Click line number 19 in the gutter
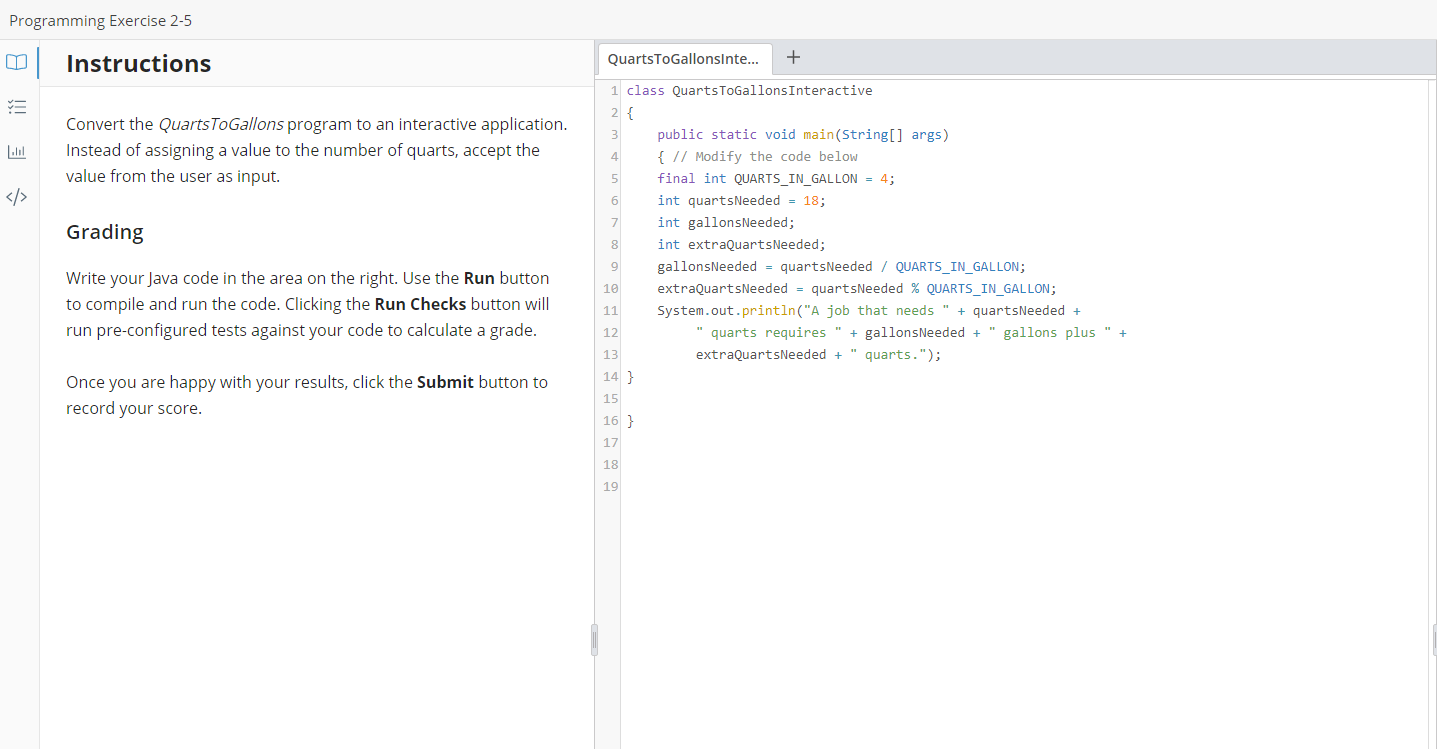Viewport: 1437px width, 749px height. click(x=609, y=487)
